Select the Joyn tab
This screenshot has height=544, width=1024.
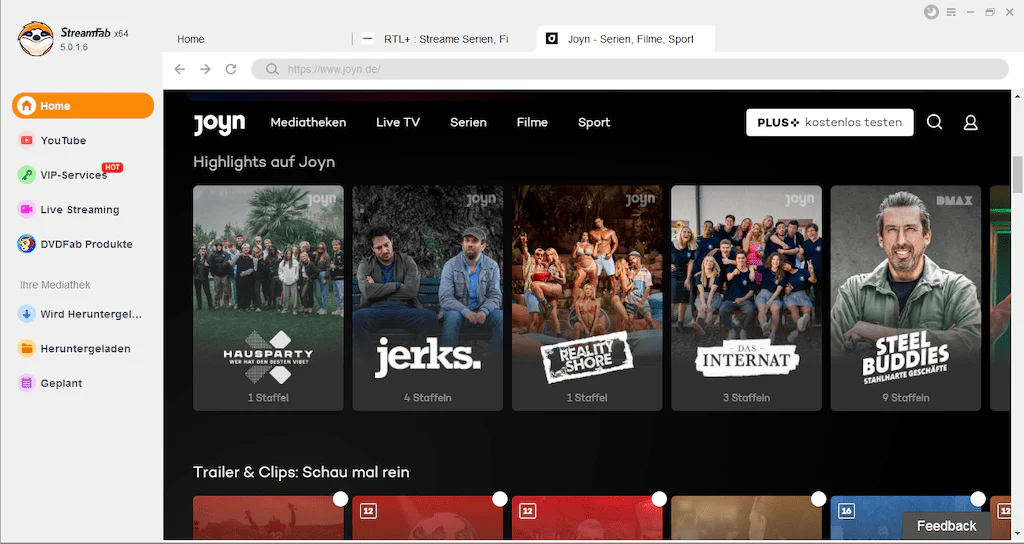coord(626,39)
